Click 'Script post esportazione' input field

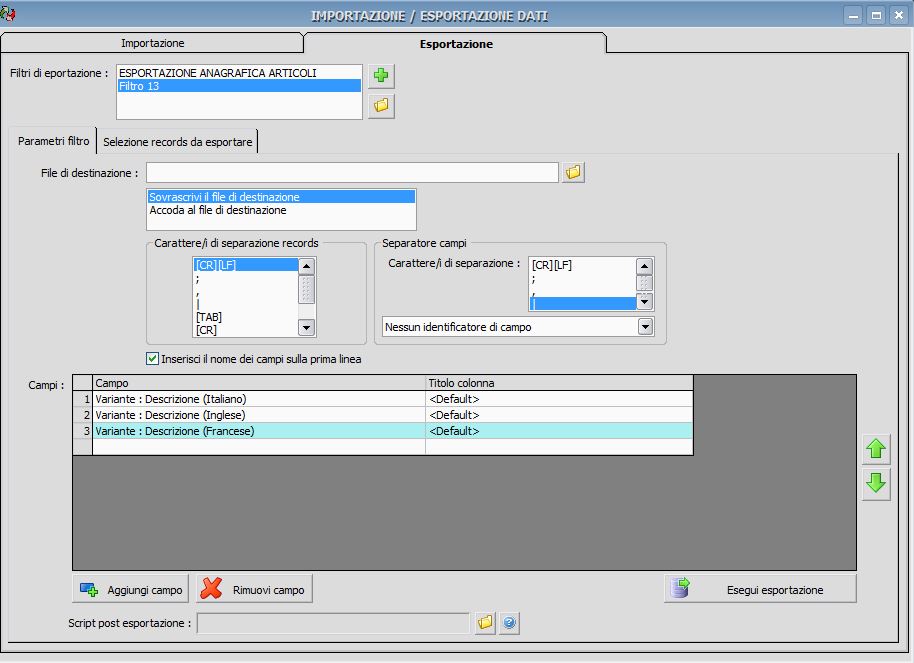point(333,623)
